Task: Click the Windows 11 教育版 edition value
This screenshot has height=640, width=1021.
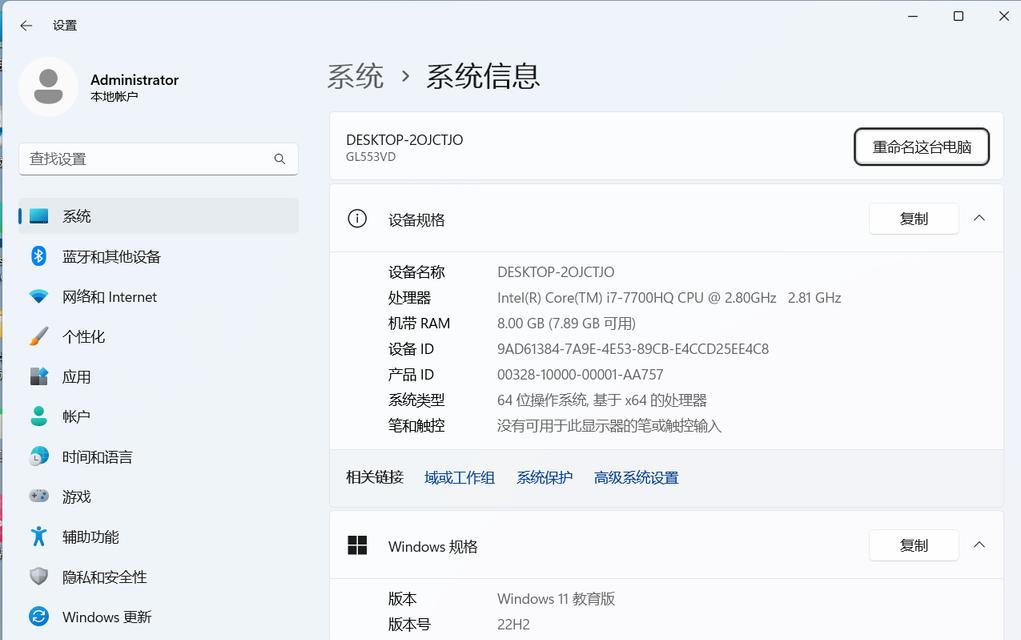Action: (x=556, y=599)
